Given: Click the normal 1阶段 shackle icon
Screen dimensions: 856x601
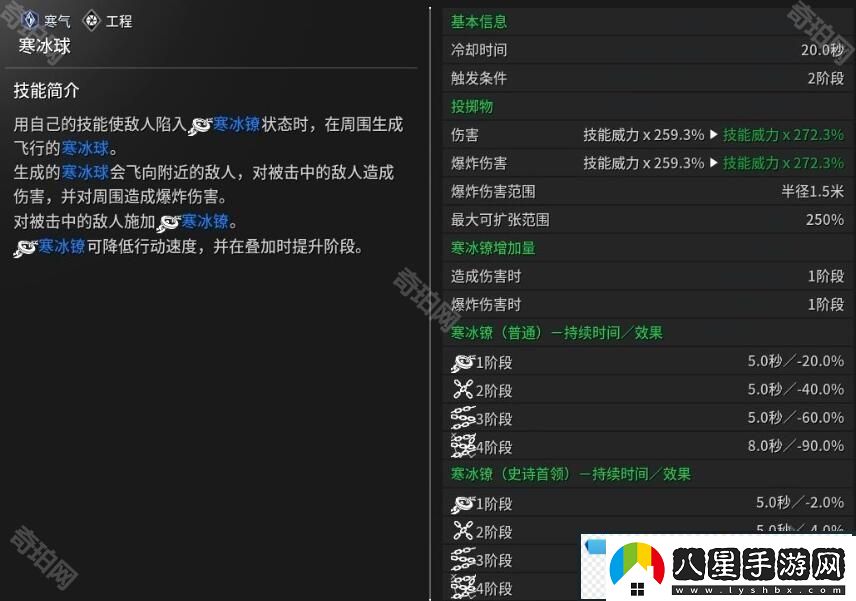Looking at the screenshot, I should coord(462,363).
